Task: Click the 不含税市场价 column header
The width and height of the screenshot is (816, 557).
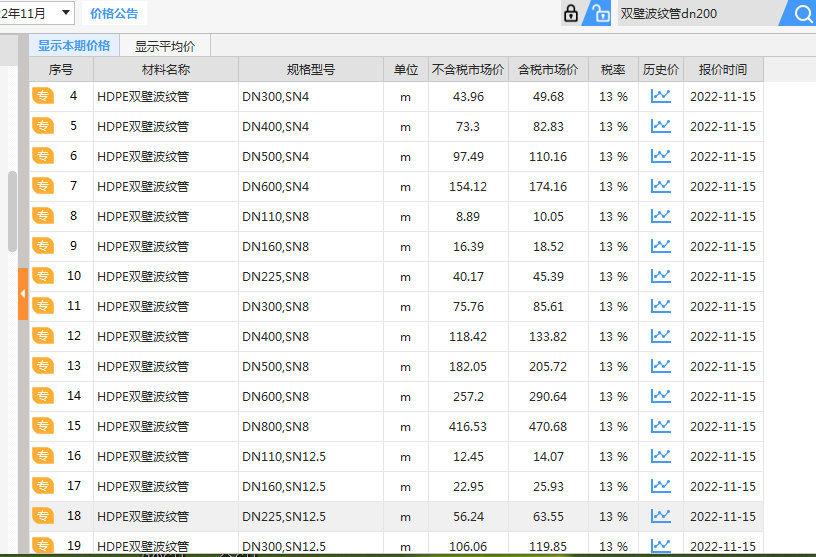Action: (x=468, y=70)
